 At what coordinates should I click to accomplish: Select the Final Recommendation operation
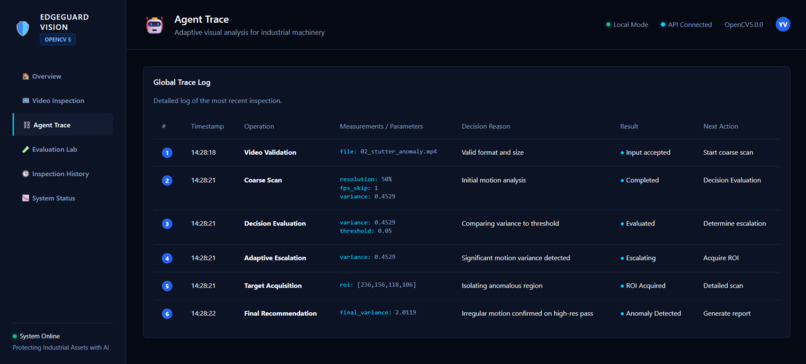pos(280,314)
